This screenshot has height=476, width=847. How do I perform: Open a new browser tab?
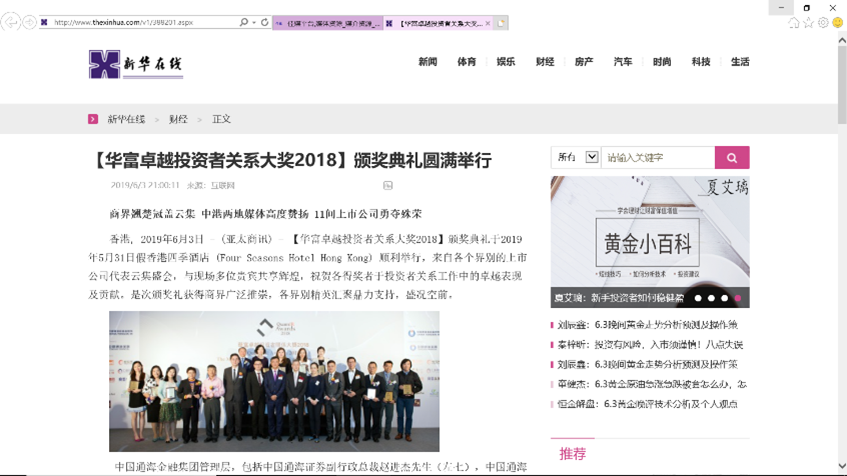[501, 23]
